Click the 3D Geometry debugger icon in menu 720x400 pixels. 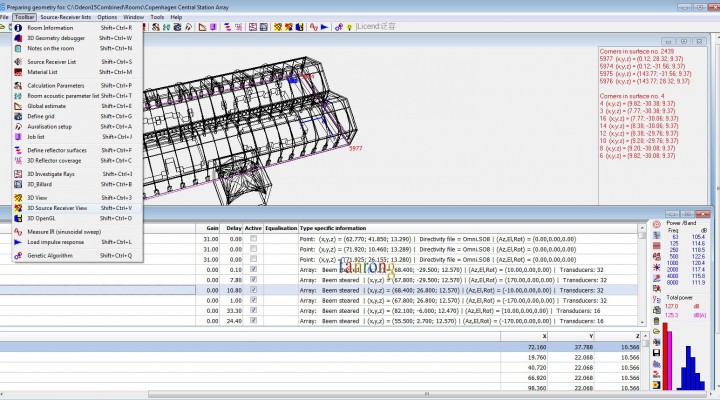(19, 37)
